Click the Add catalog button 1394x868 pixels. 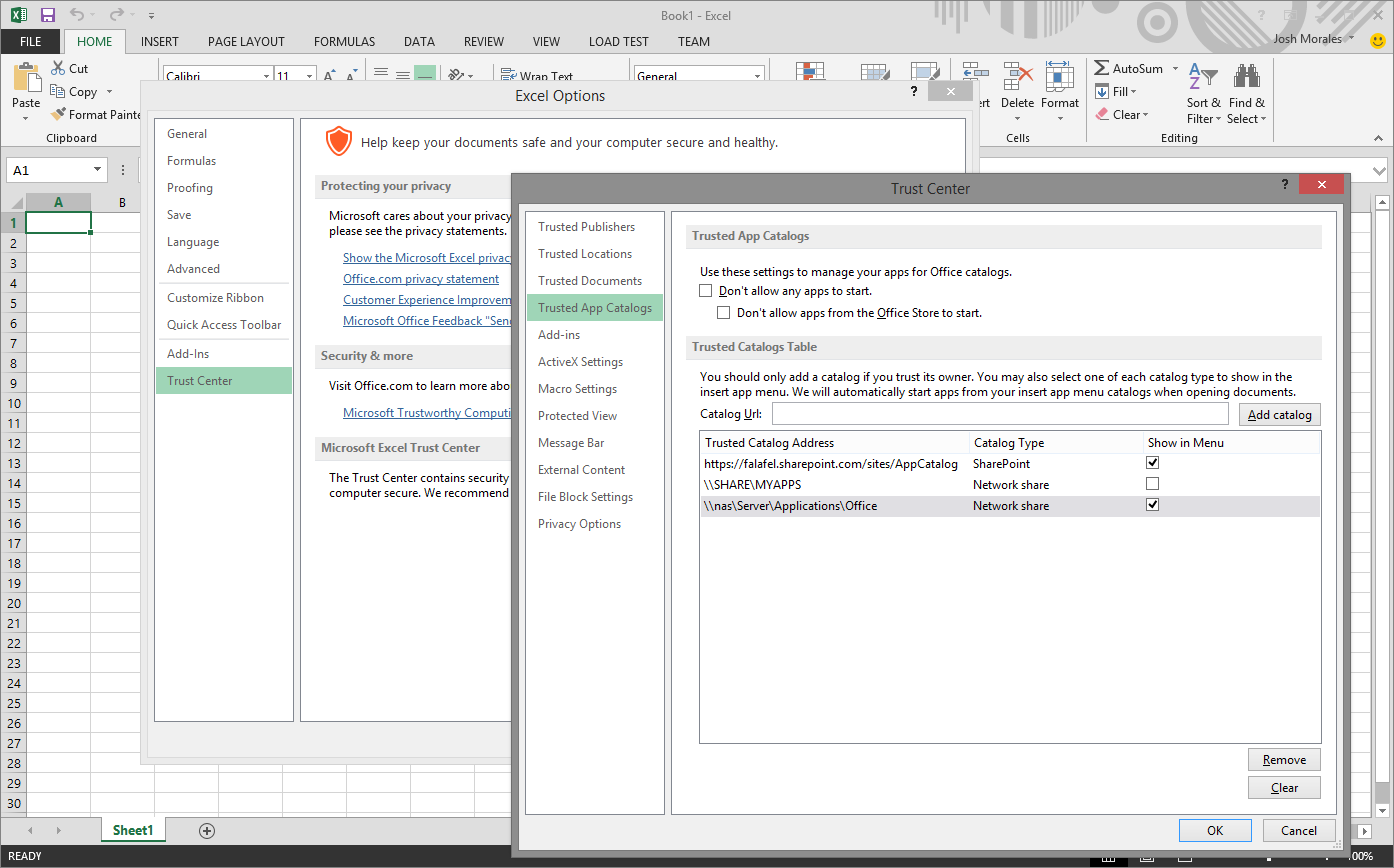(x=1279, y=413)
